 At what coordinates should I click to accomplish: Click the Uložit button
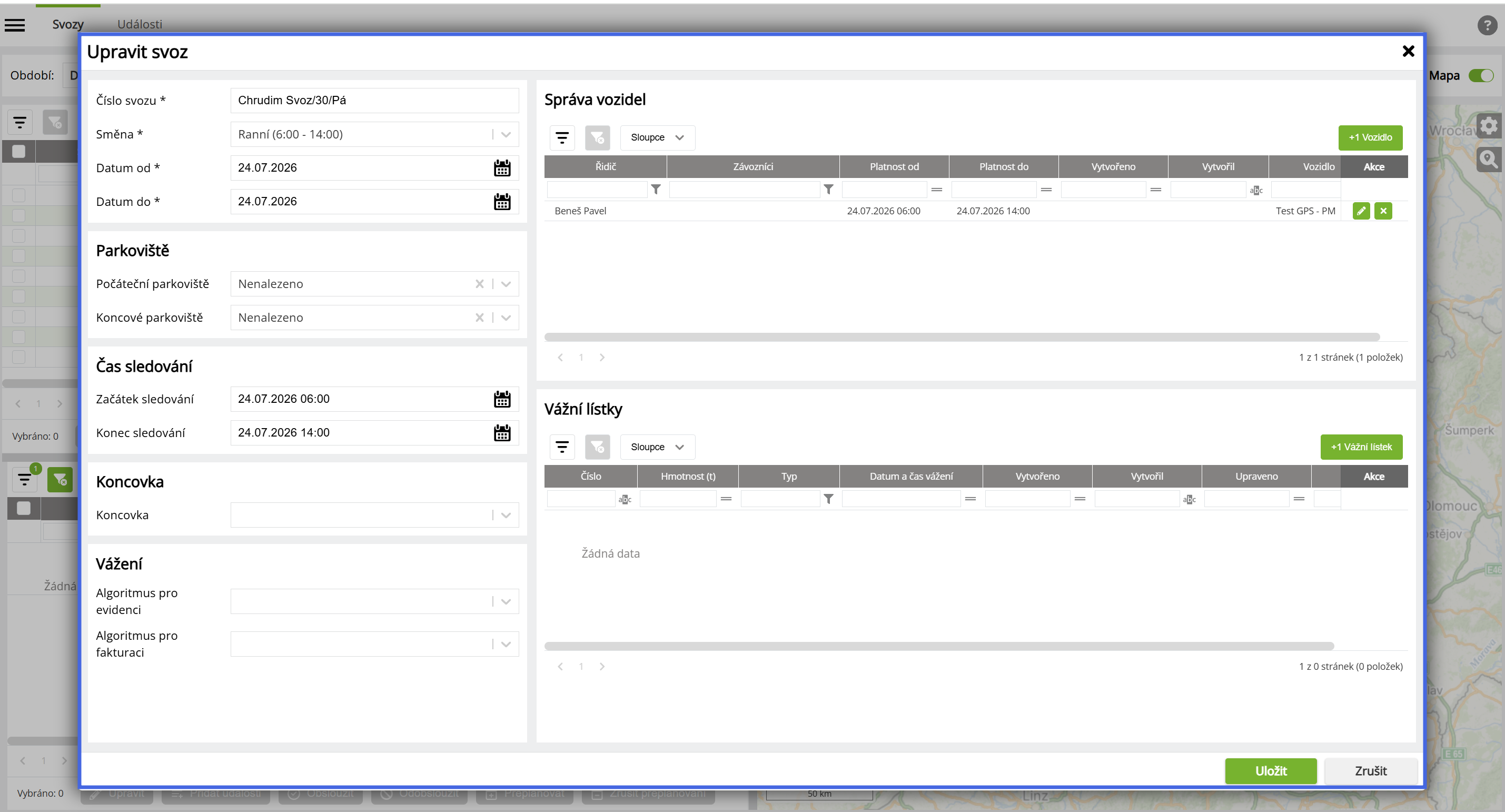1271,771
